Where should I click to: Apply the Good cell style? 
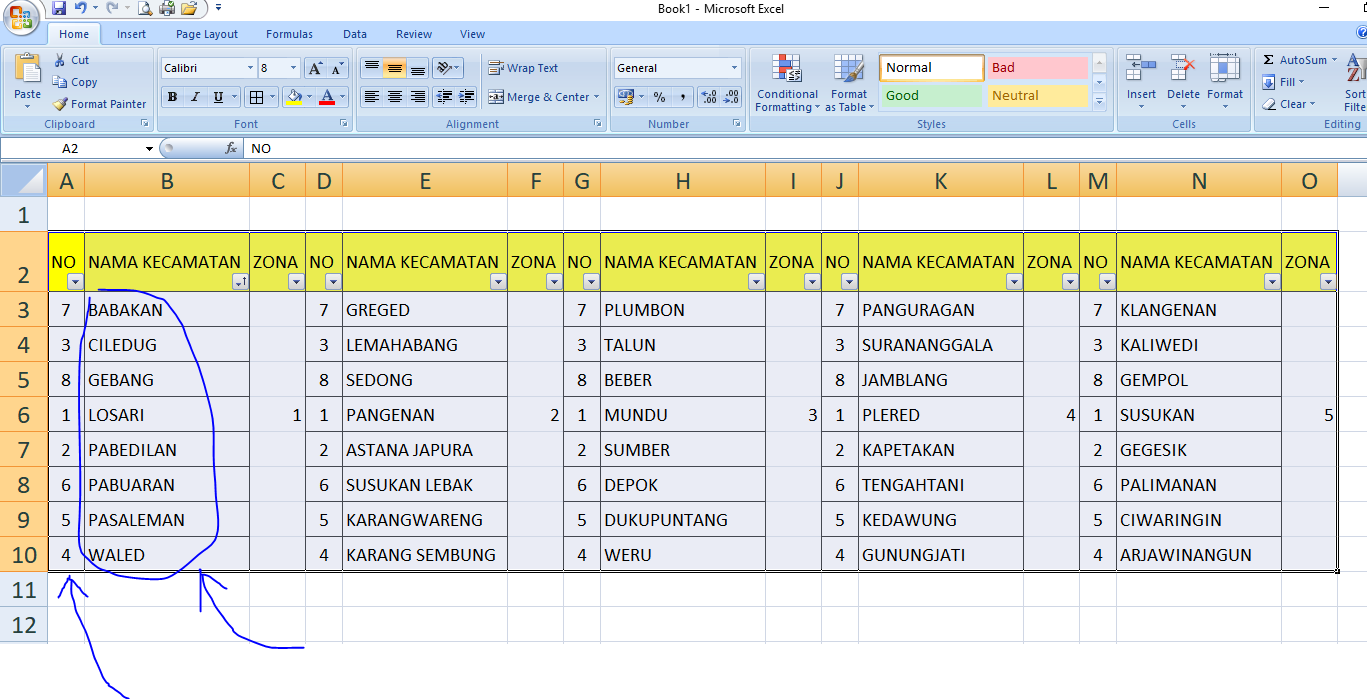pyautogui.click(x=932, y=96)
